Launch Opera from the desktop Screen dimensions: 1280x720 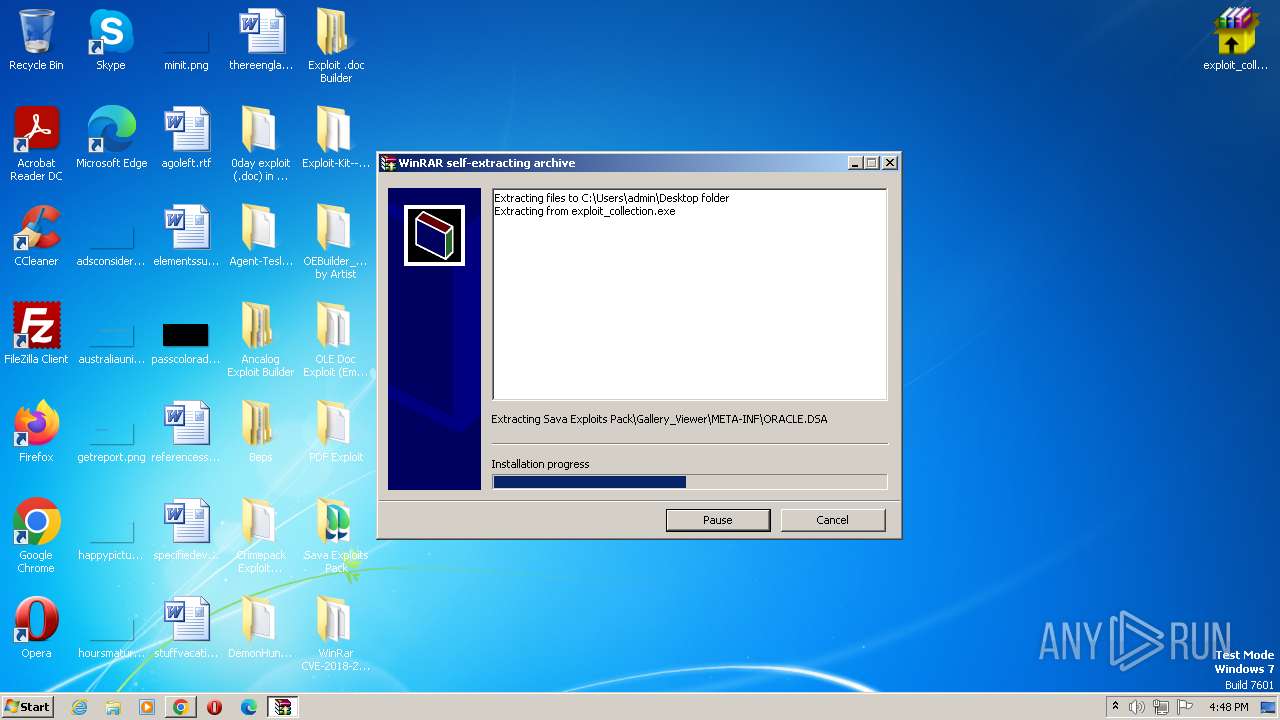(36, 628)
